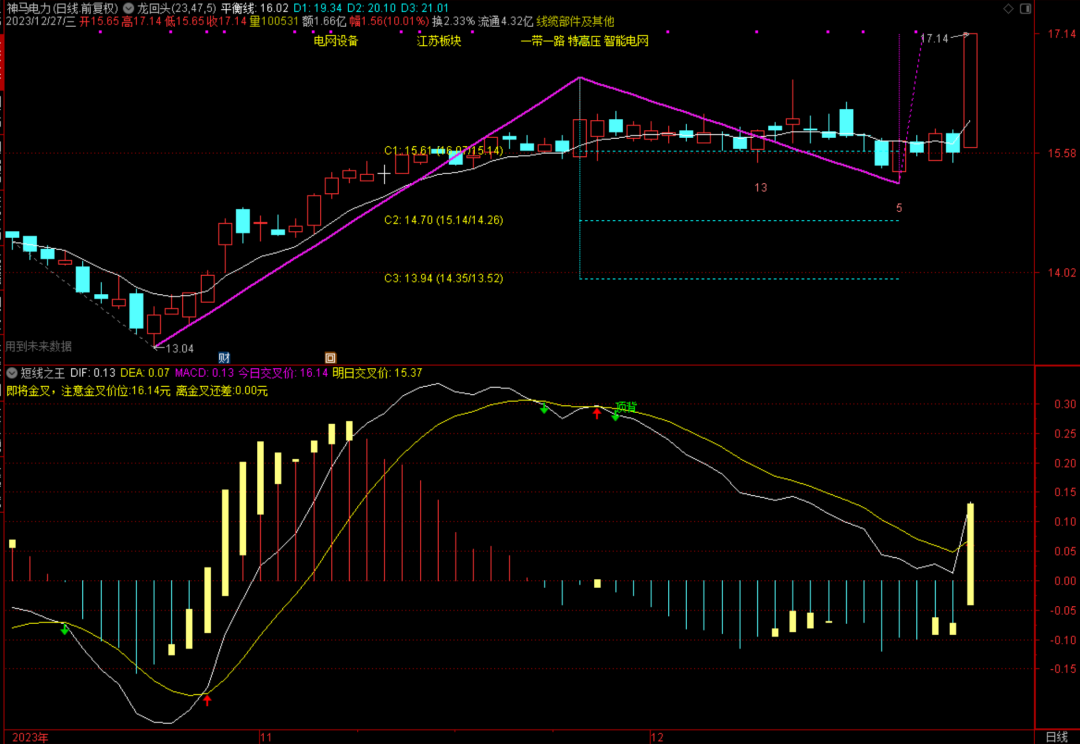The image size is (1080, 744).
Task: Click the 财 financial info marker icon
Action: pyautogui.click(x=224, y=357)
